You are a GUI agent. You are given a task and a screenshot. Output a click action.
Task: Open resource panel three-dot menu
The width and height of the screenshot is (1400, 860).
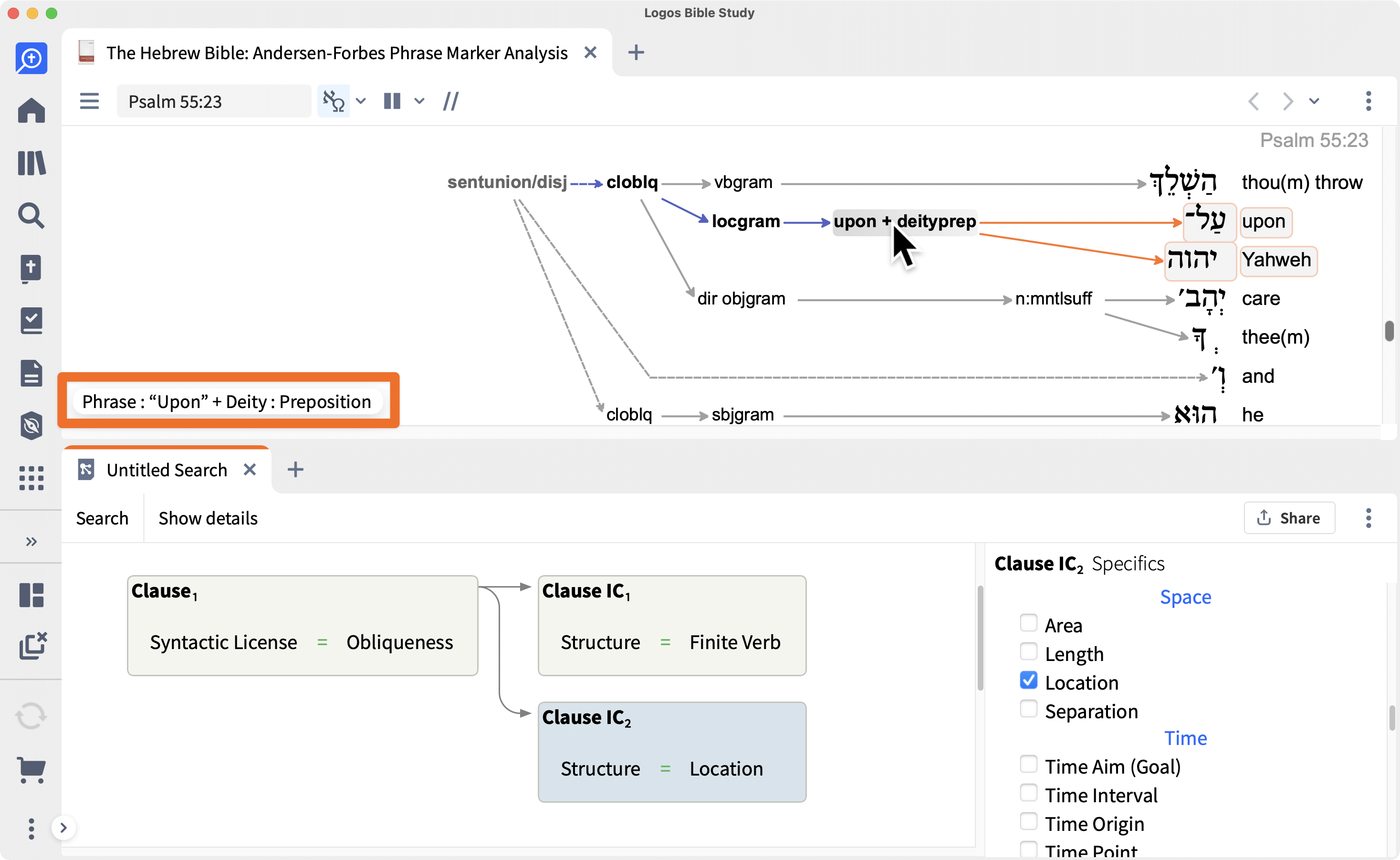click(1368, 101)
